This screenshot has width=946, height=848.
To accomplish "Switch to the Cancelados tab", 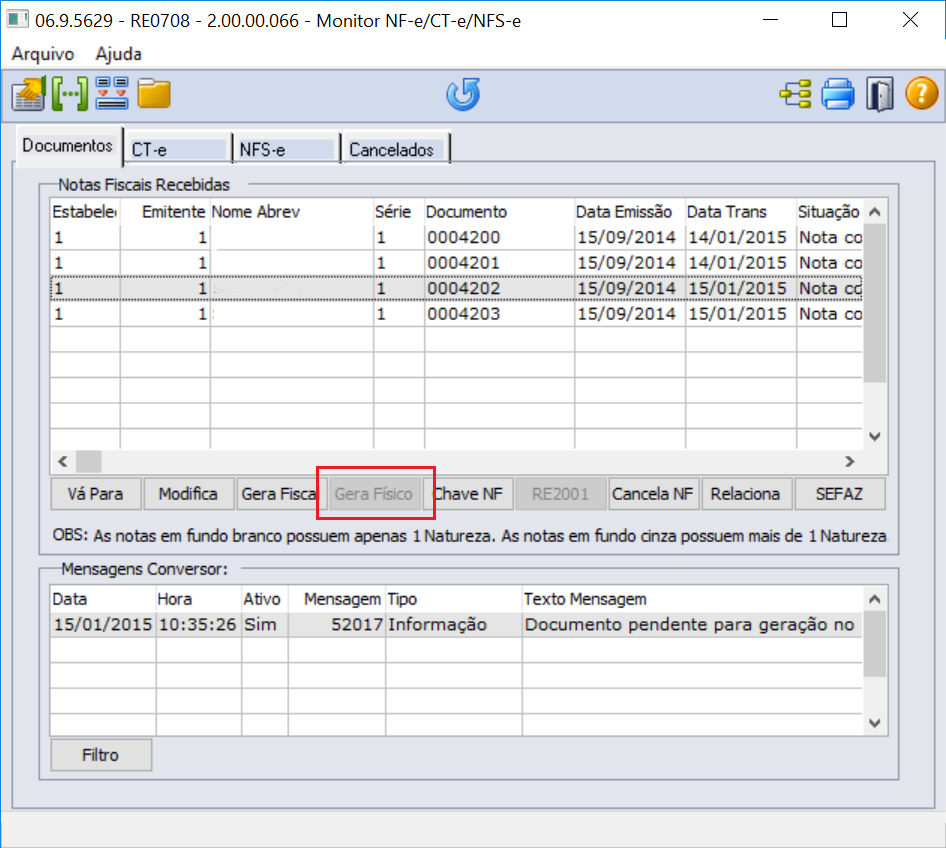I will [x=396, y=149].
